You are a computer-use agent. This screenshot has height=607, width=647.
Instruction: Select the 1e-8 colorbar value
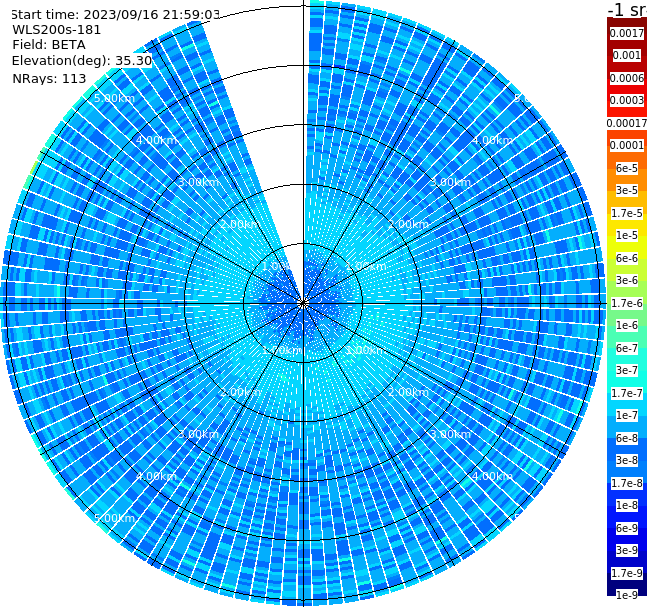627,505
